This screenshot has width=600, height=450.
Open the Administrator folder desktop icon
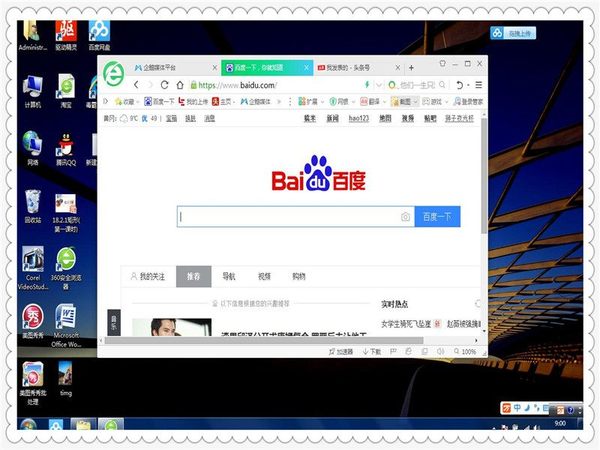33,36
